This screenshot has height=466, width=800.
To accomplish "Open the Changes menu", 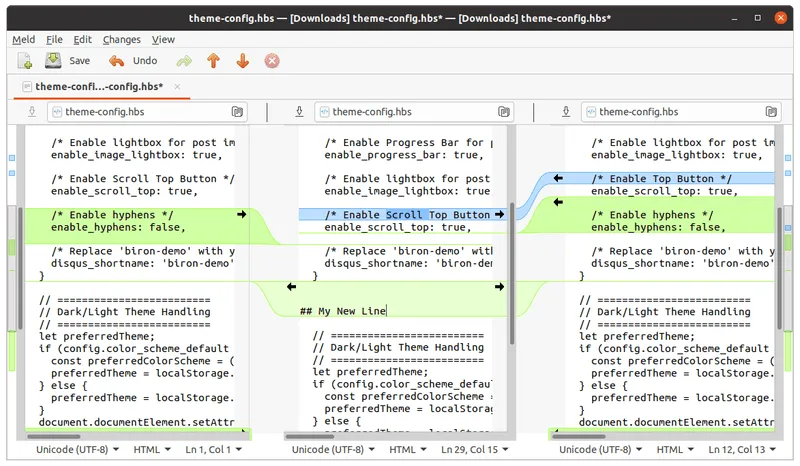I will (121, 39).
